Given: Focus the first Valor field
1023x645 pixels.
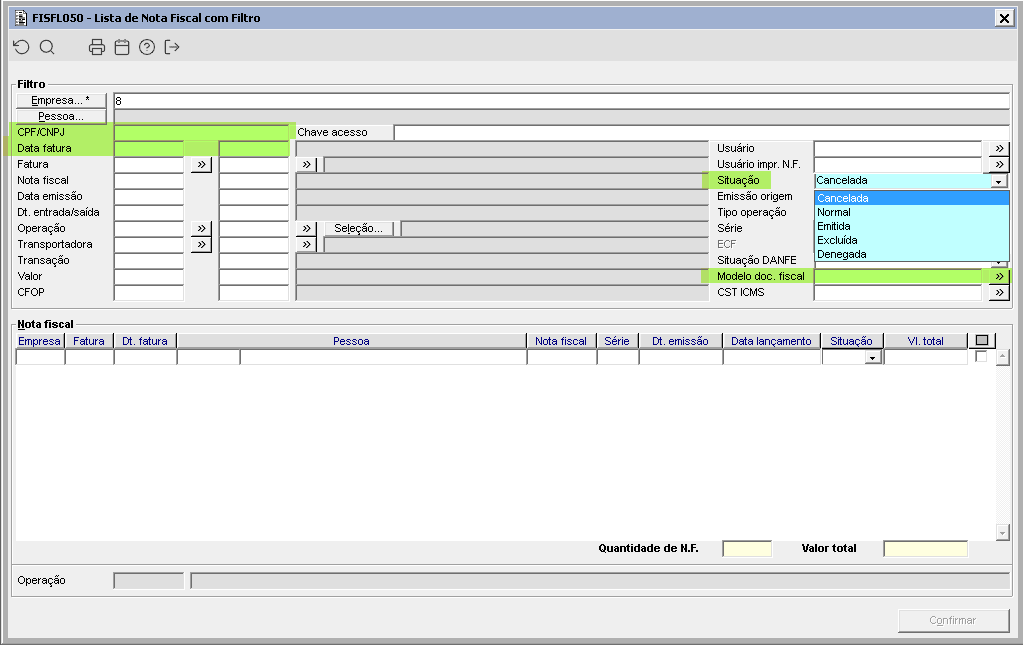Looking at the screenshot, I should (149, 277).
